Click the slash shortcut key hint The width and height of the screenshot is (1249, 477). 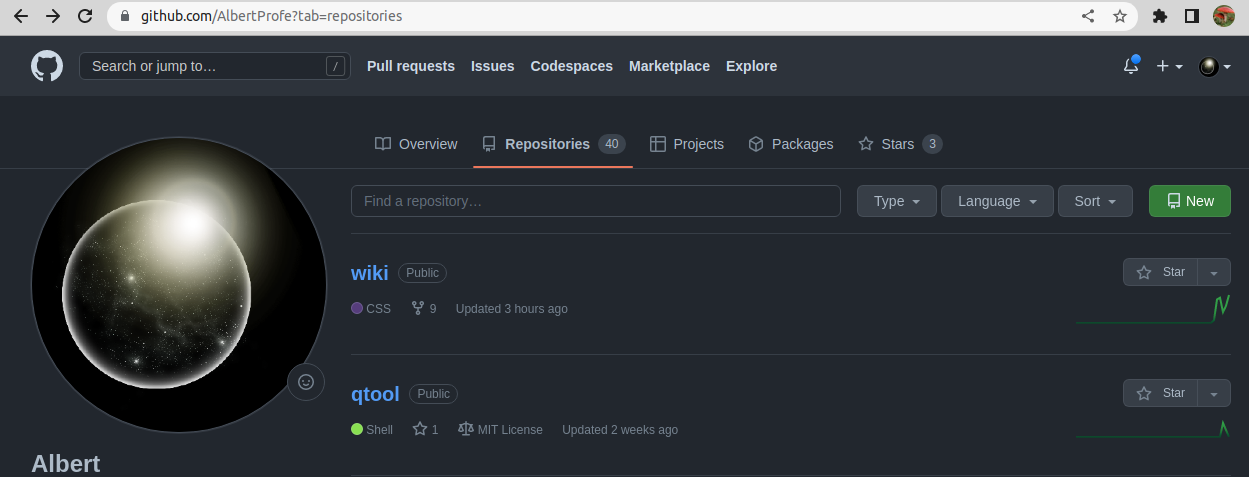pyautogui.click(x=336, y=66)
